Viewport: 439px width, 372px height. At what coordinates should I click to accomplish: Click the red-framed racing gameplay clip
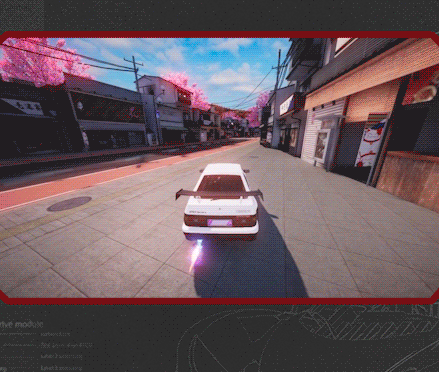pos(219,168)
